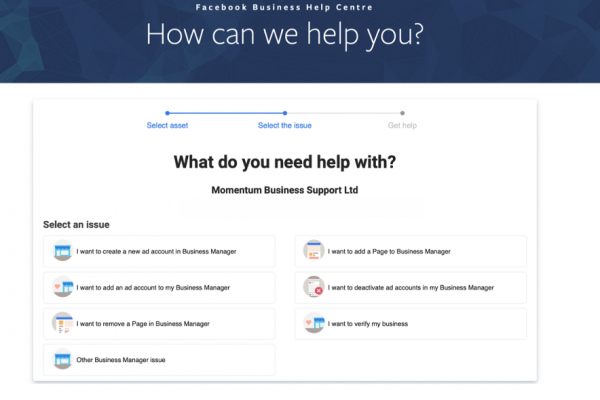
Task: Click the grey progress dot above Get help
Action: tap(402, 113)
